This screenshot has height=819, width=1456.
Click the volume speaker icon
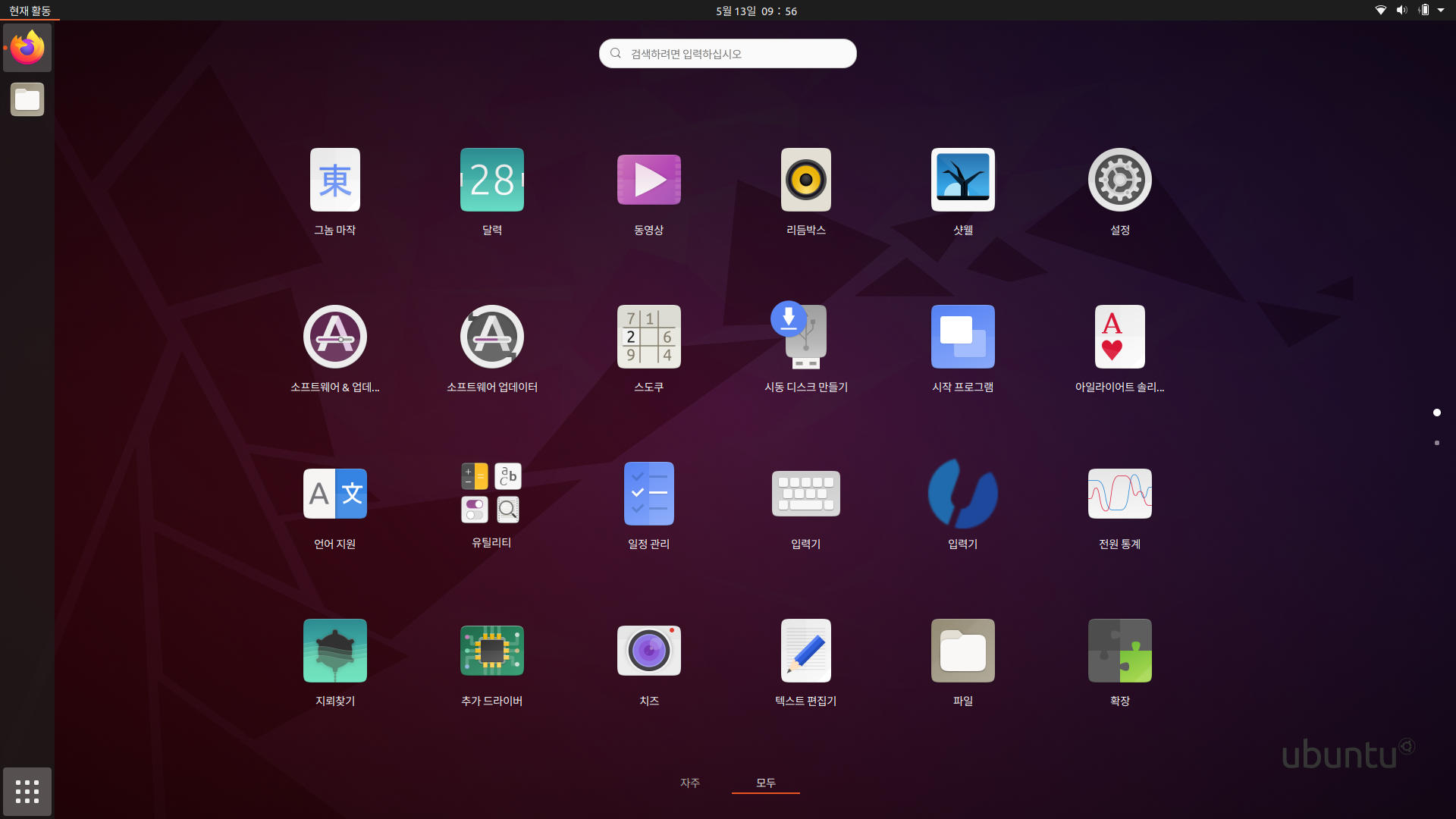pos(1401,11)
